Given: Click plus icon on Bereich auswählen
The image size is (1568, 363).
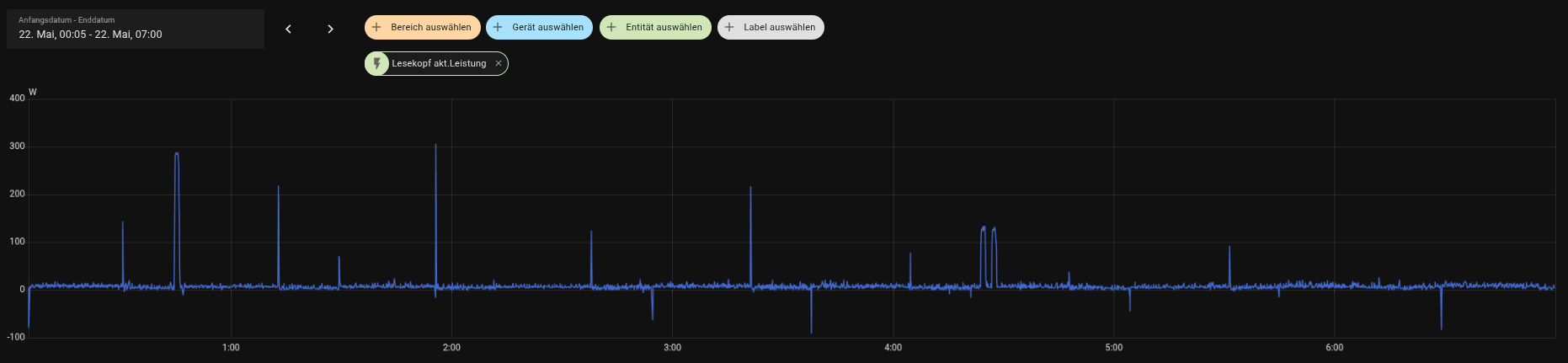Looking at the screenshot, I should pyautogui.click(x=376, y=27).
